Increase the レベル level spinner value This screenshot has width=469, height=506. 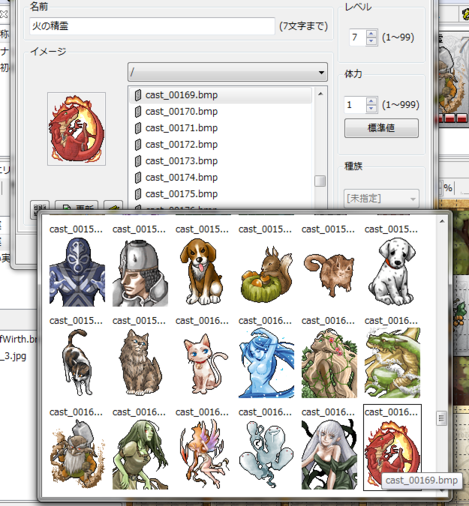coord(371,33)
